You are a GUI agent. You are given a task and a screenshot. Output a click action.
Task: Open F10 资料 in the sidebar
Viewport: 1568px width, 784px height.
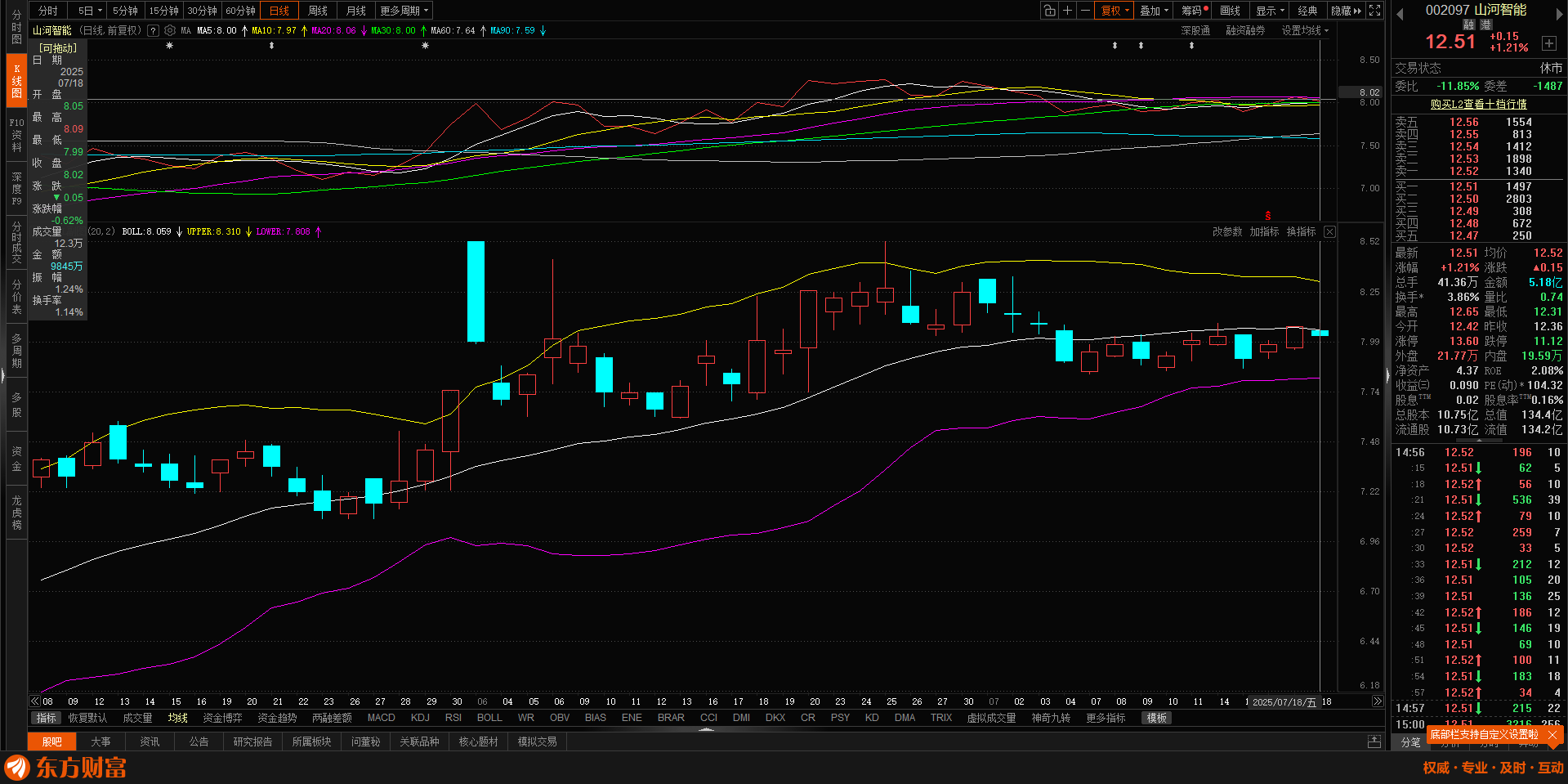[x=16, y=135]
